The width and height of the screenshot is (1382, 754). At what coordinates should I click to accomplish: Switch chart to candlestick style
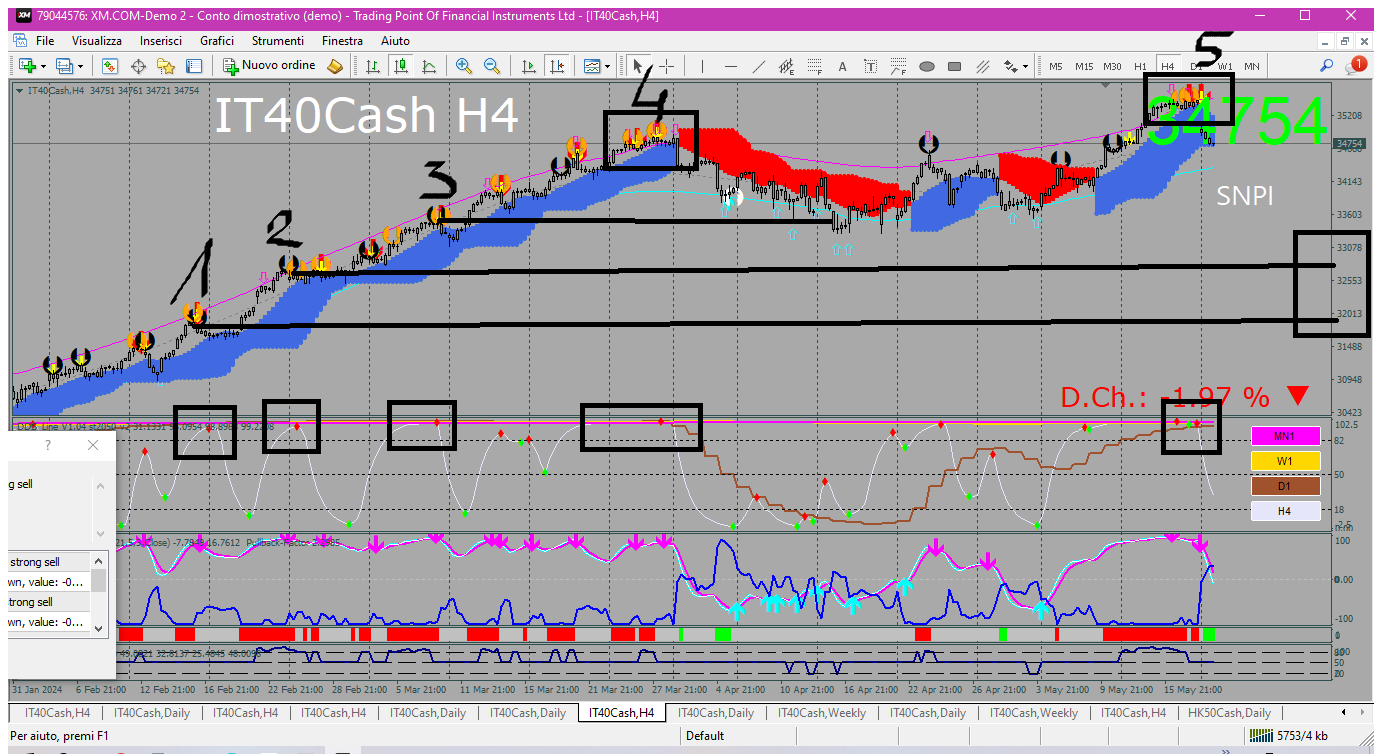pyautogui.click(x=401, y=66)
